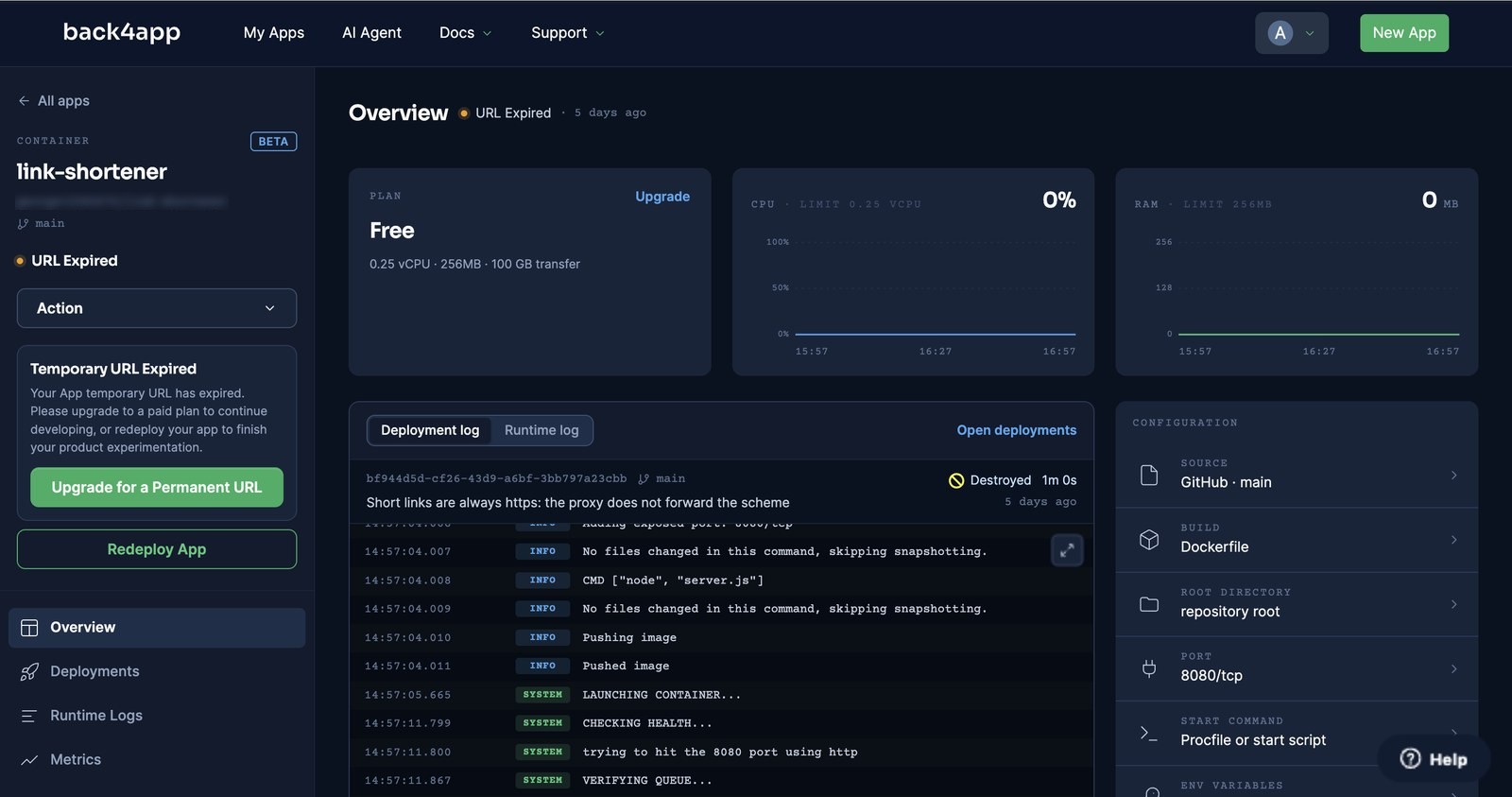Switch to the Runtime log tab
The height and width of the screenshot is (797, 1512).
point(541,430)
